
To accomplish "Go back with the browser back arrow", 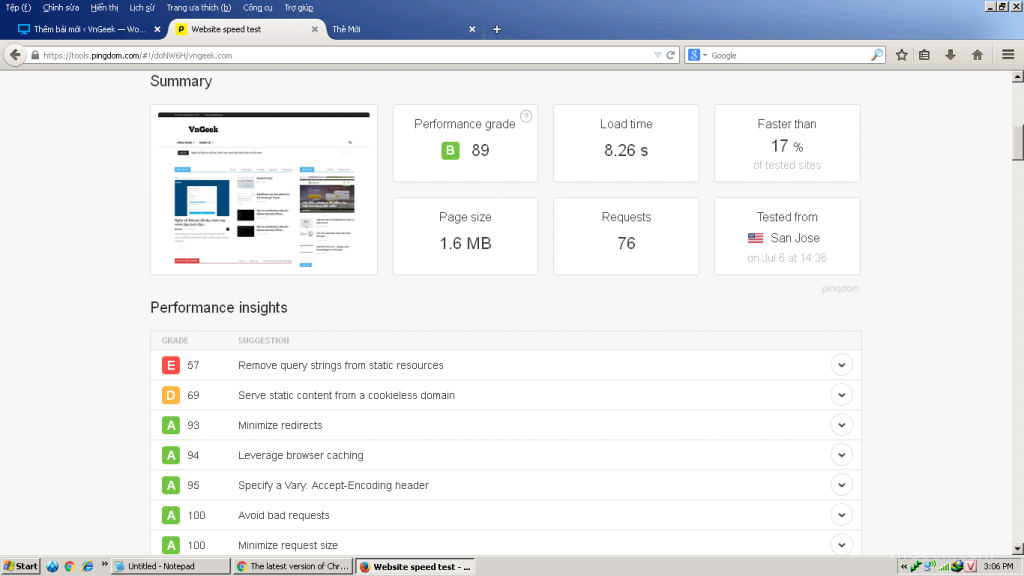I will click(15, 55).
